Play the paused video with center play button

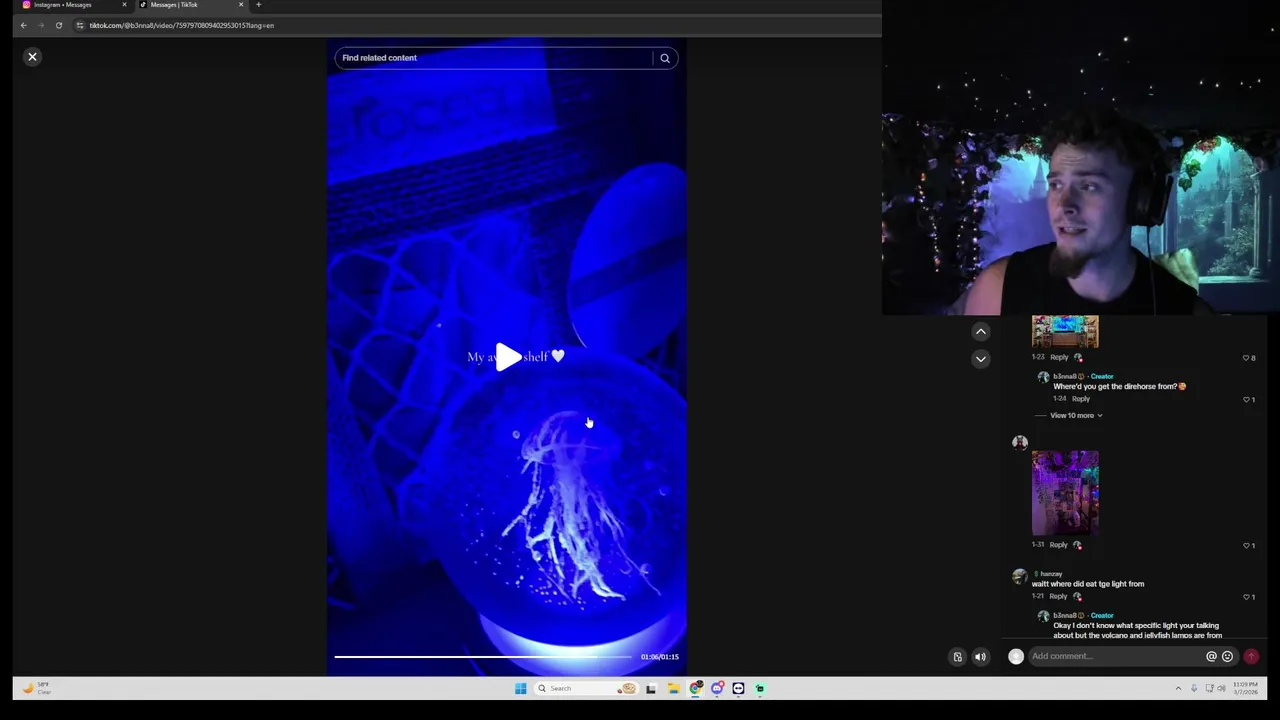(x=508, y=357)
